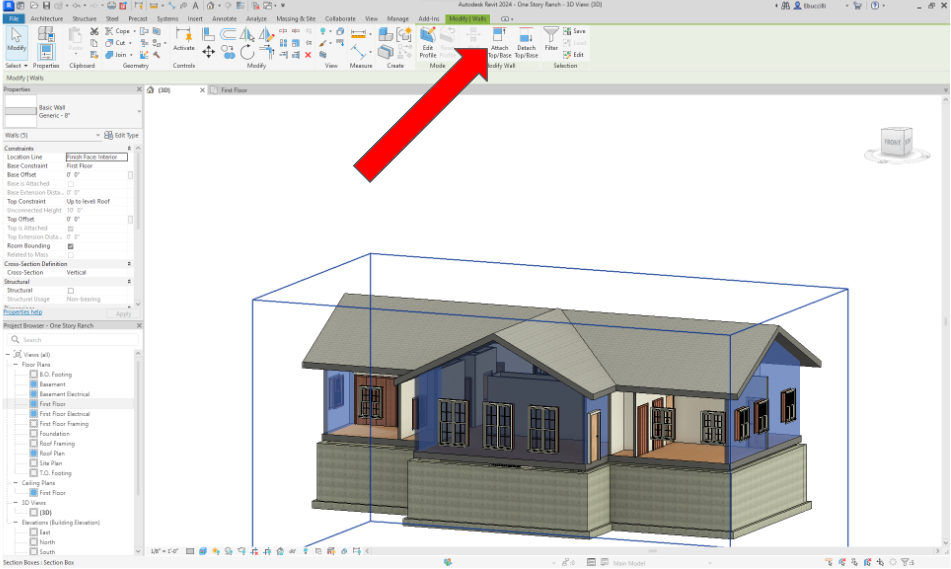Image resolution: width=951 pixels, height=569 pixels.
Task: Click the Visual Style icon in view control bar
Action: click(203, 551)
